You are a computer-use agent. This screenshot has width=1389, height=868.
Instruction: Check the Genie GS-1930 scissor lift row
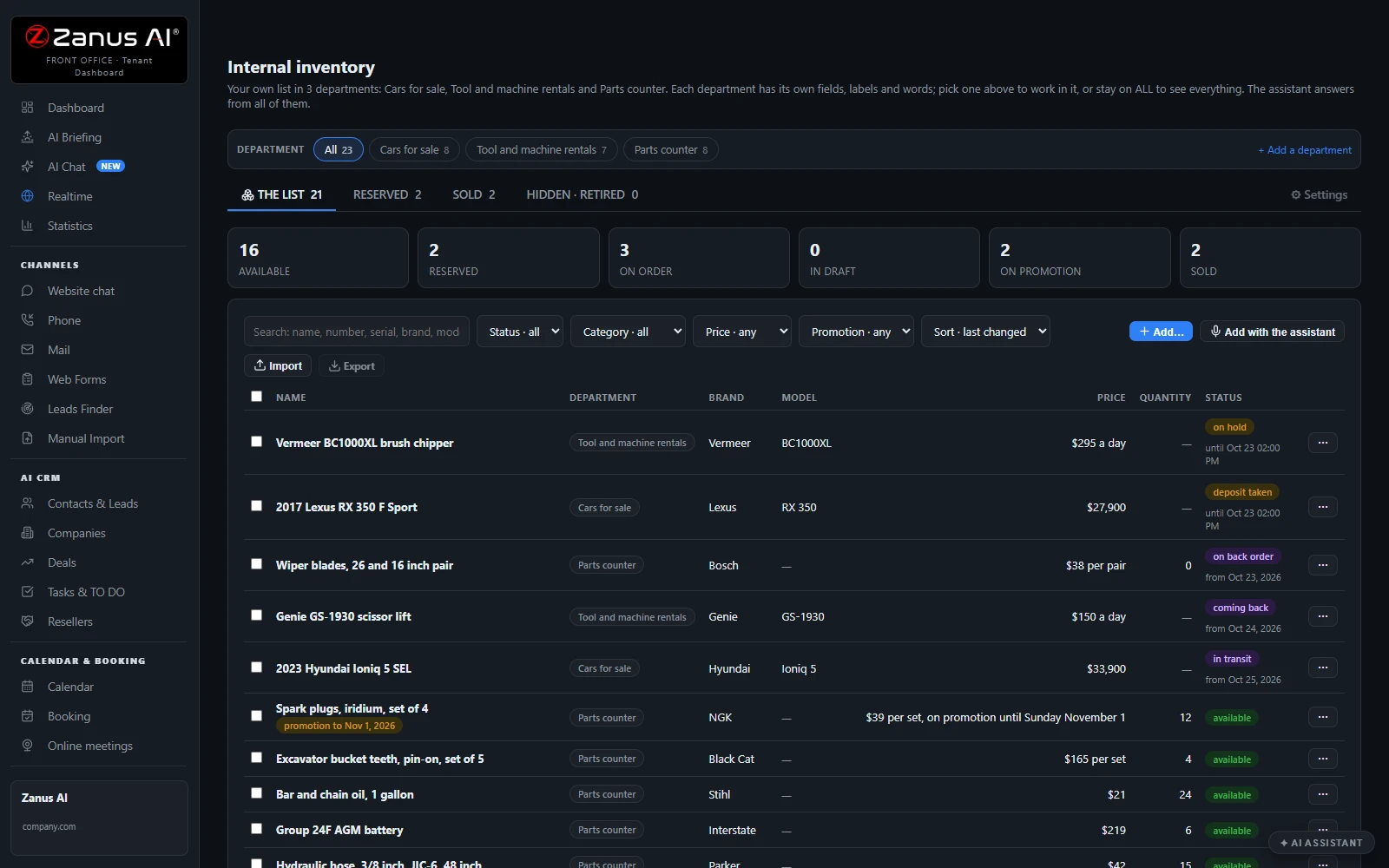point(256,615)
